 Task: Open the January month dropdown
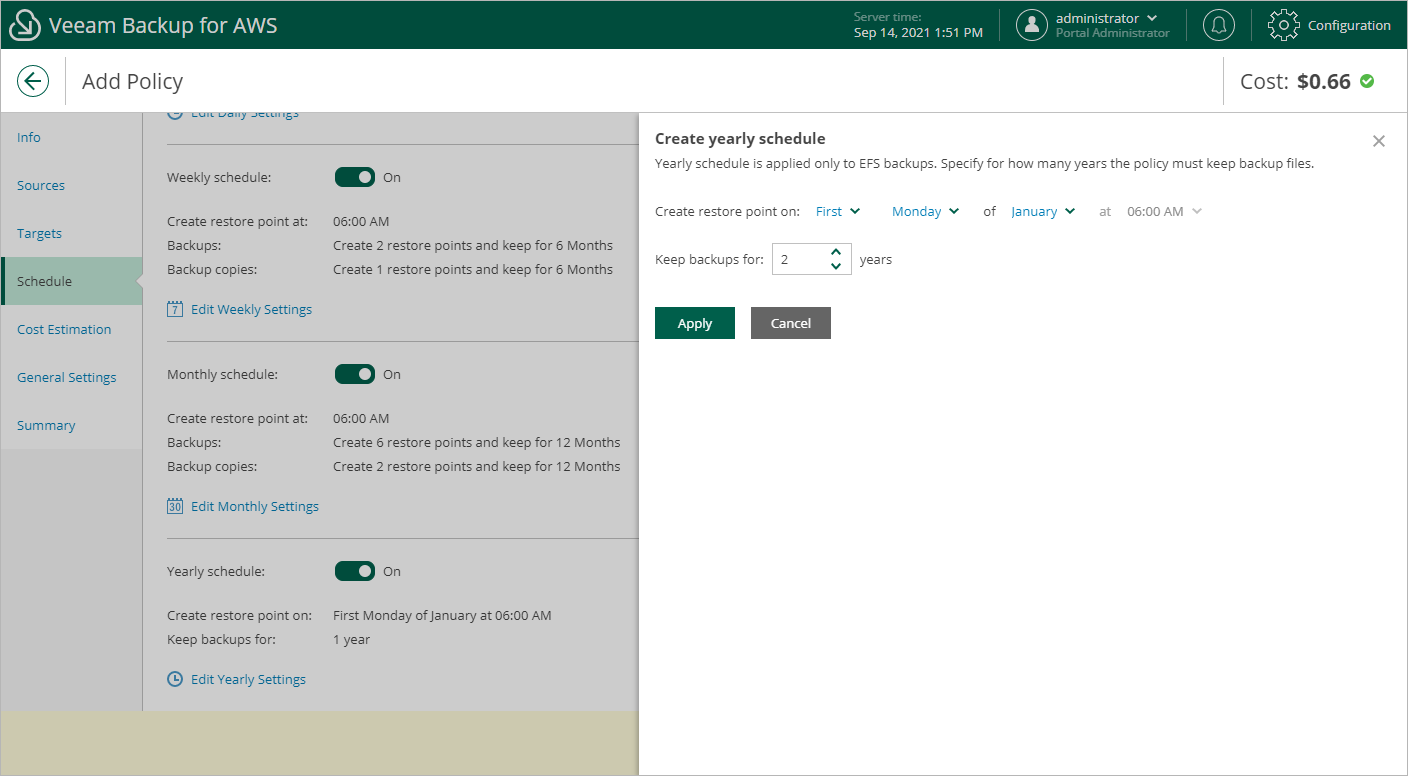point(1043,211)
